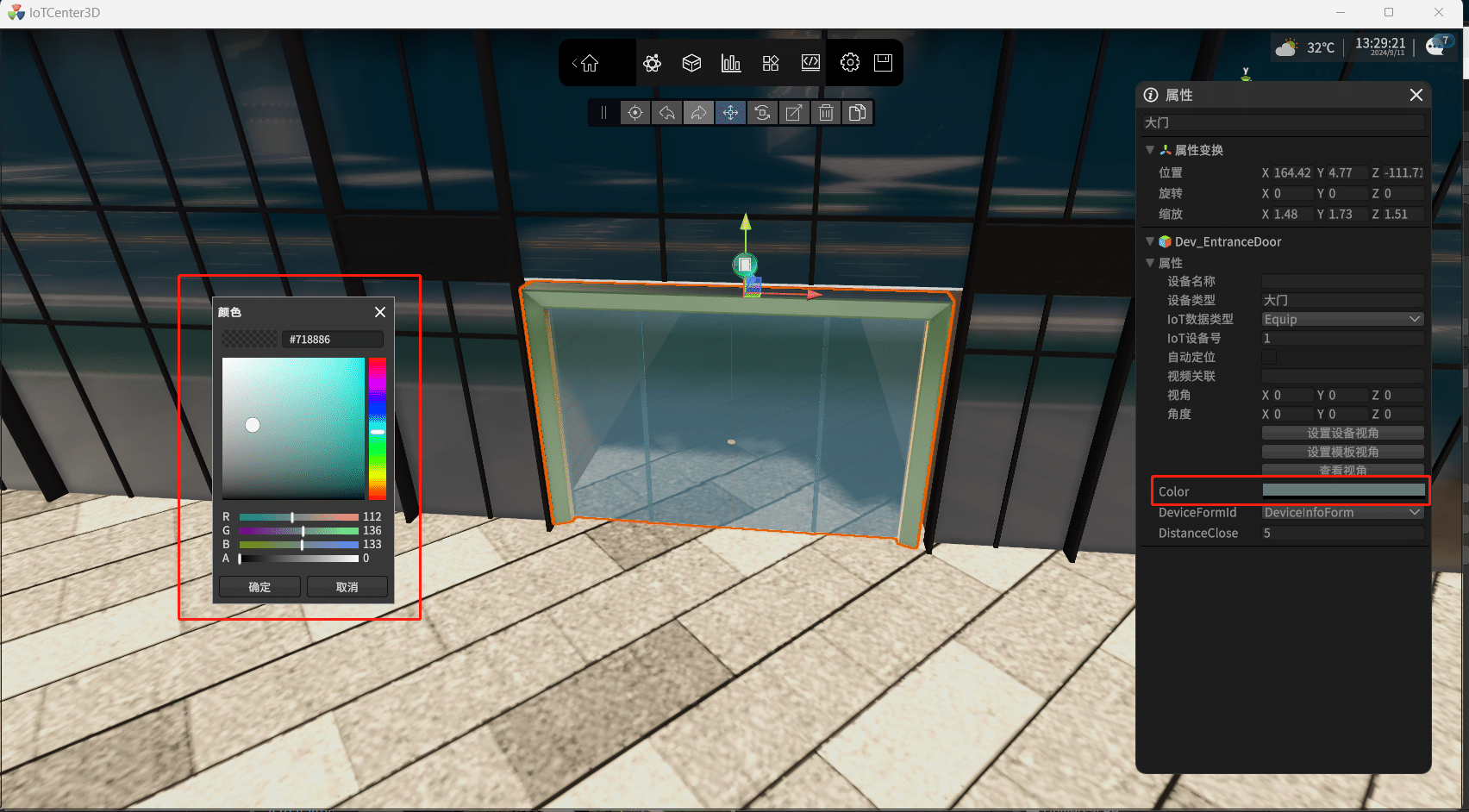
Task: Click the 缩放 X value field
Action: [1291, 214]
